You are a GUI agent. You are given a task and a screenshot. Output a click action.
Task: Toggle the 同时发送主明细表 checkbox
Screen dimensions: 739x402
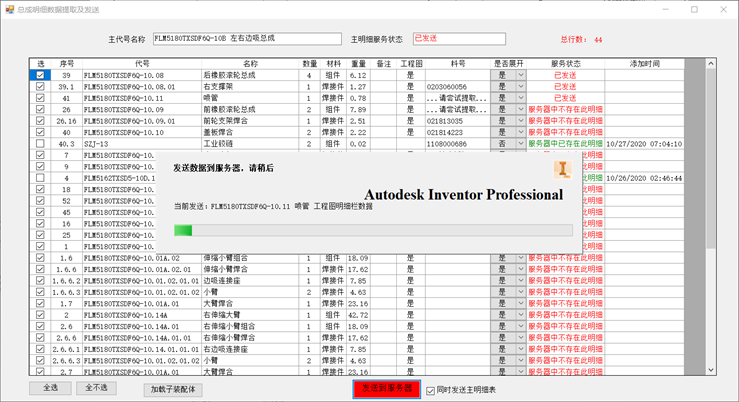pos(431,390)
